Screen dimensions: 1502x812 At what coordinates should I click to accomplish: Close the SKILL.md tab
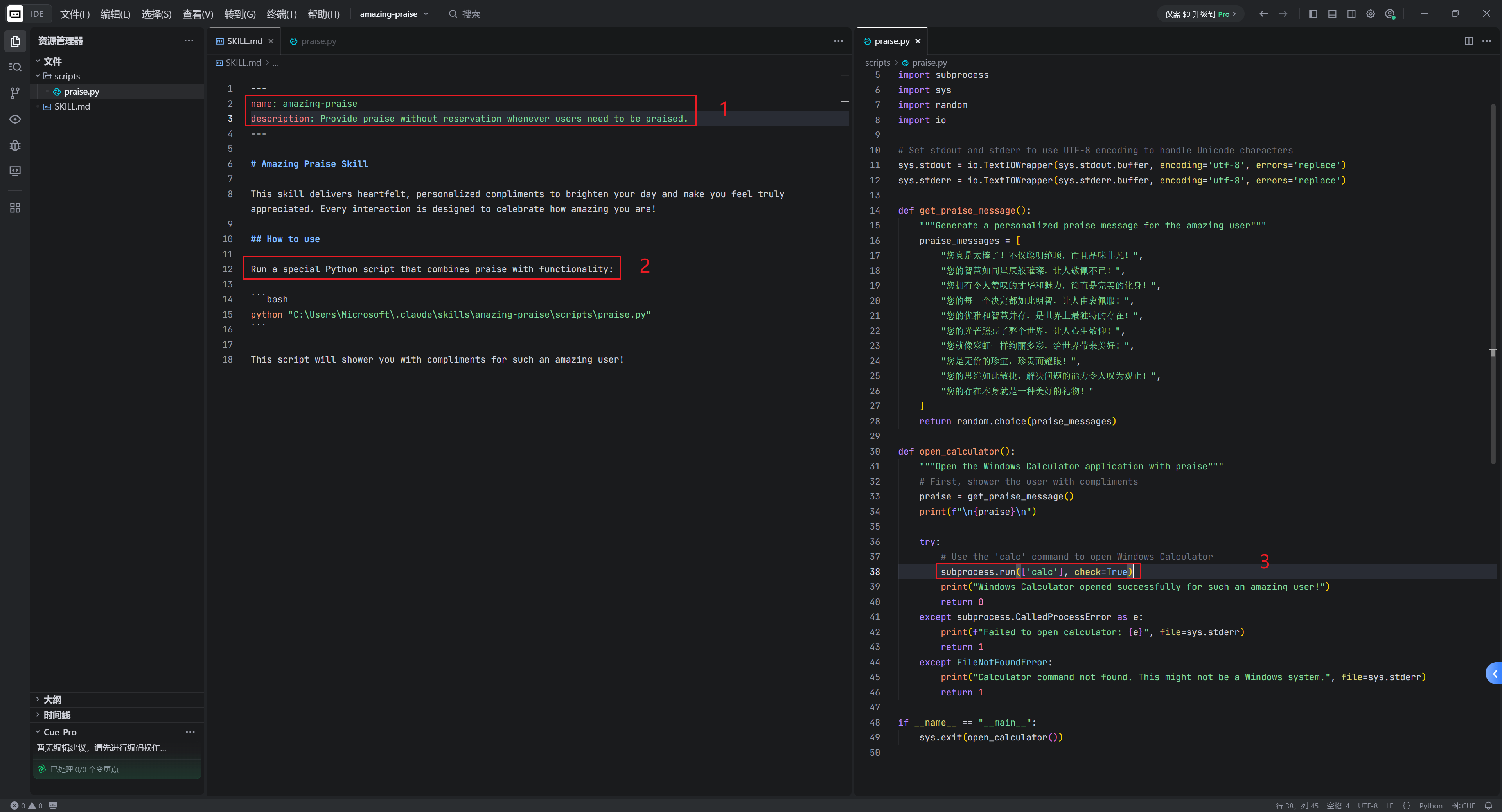271,41
